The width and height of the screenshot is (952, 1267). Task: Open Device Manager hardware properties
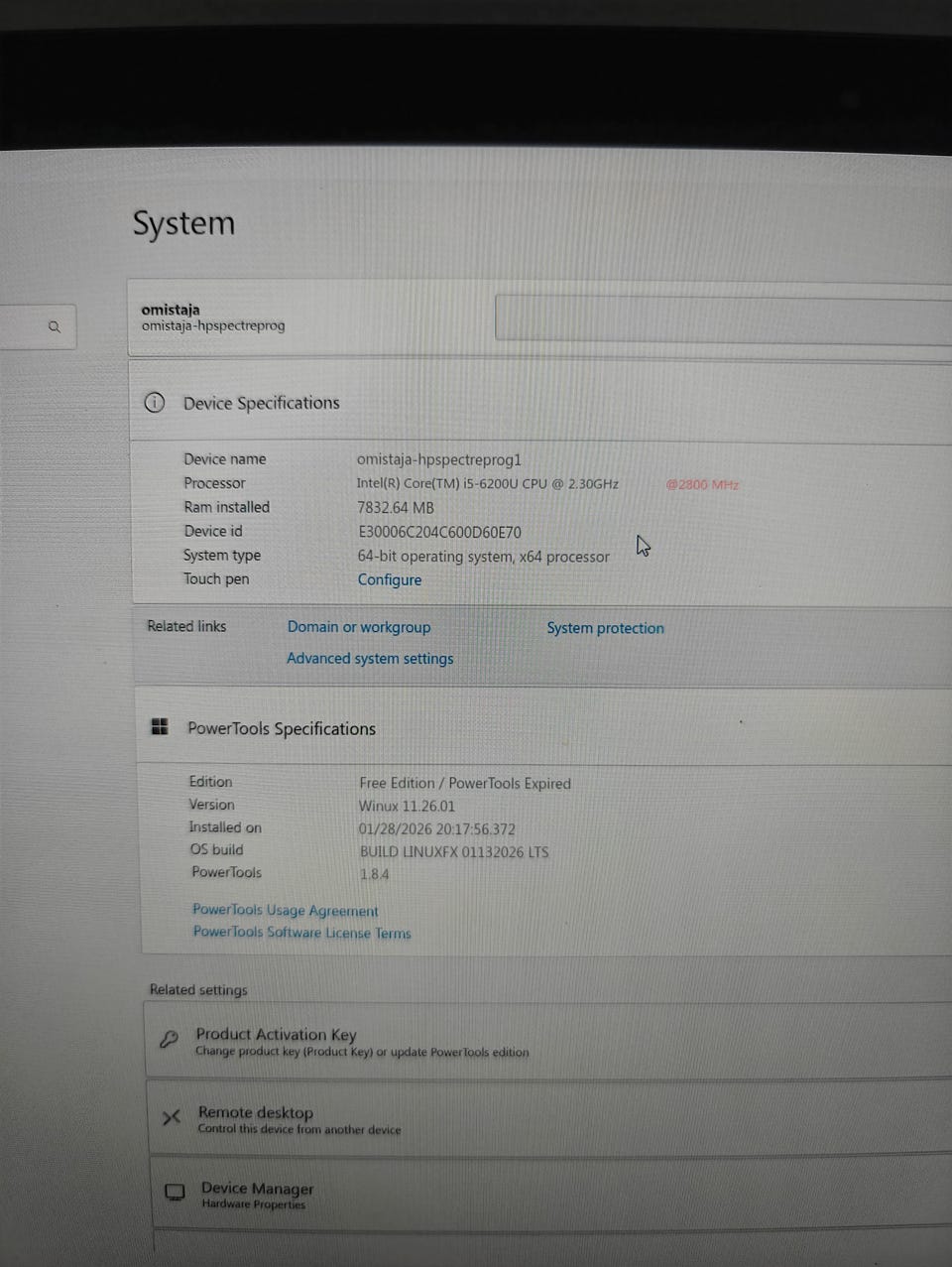click(x=552, y=1194)
